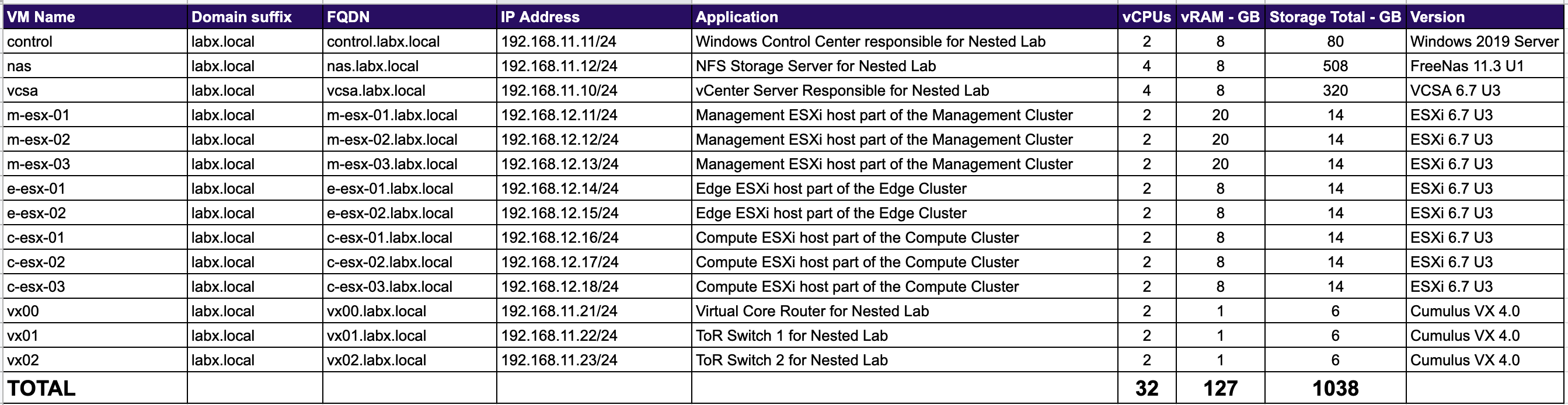Click the total vCPUs value 32
This screenshot has width=1568, height=405.
coord(1147,389)
